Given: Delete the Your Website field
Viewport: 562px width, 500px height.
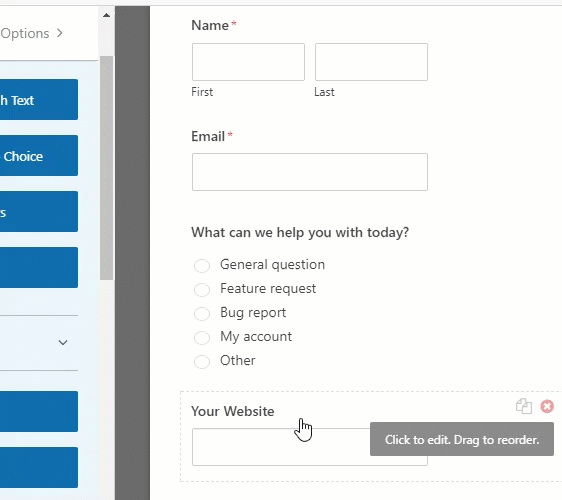Looking at the screenshot, I should coord(547,406).
